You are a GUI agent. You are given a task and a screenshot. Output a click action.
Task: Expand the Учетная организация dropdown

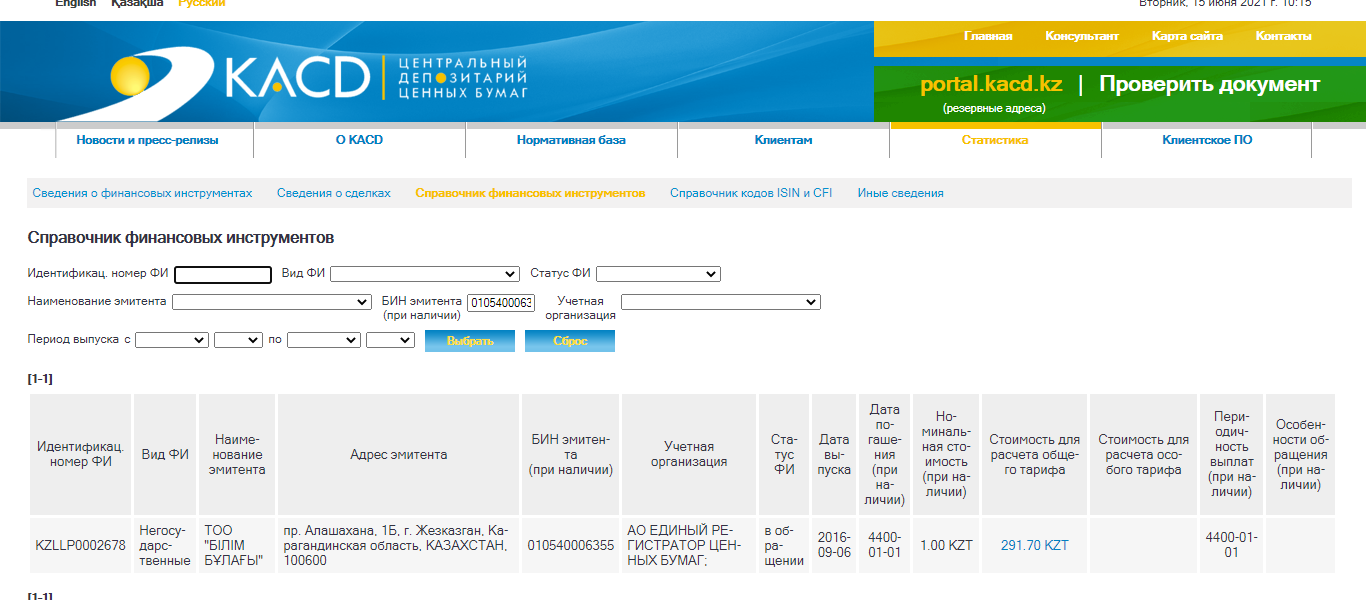pyautogui.click(x=720, y=302)
